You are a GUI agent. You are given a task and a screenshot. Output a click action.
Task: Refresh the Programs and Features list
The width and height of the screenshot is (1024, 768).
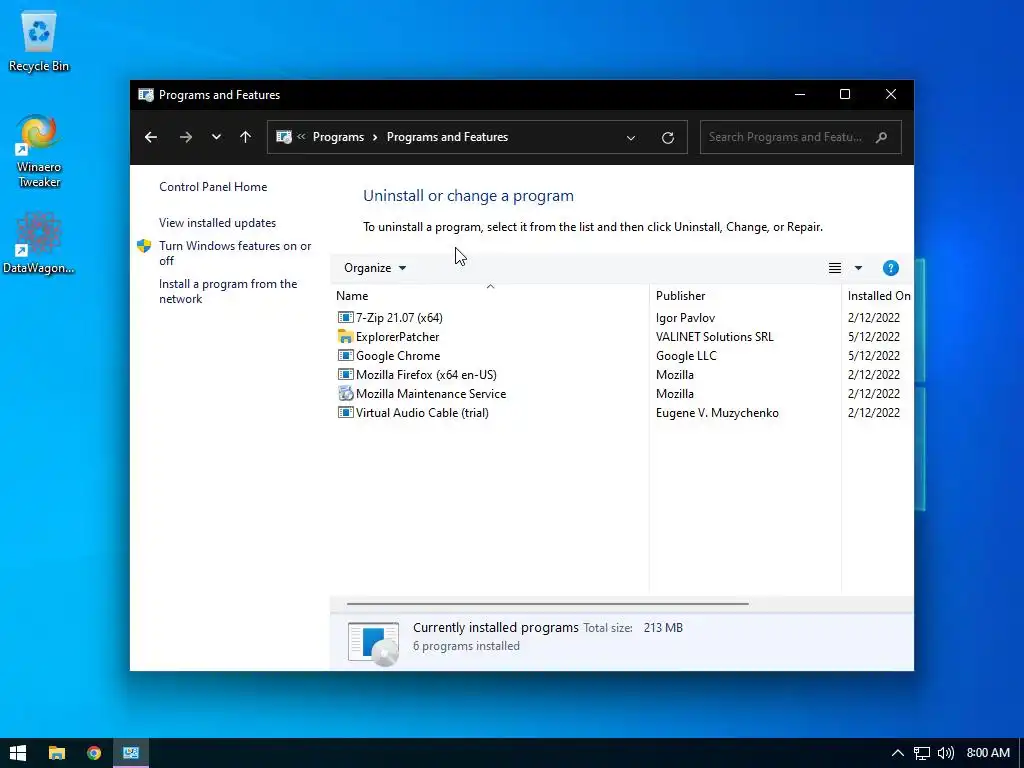667,138
